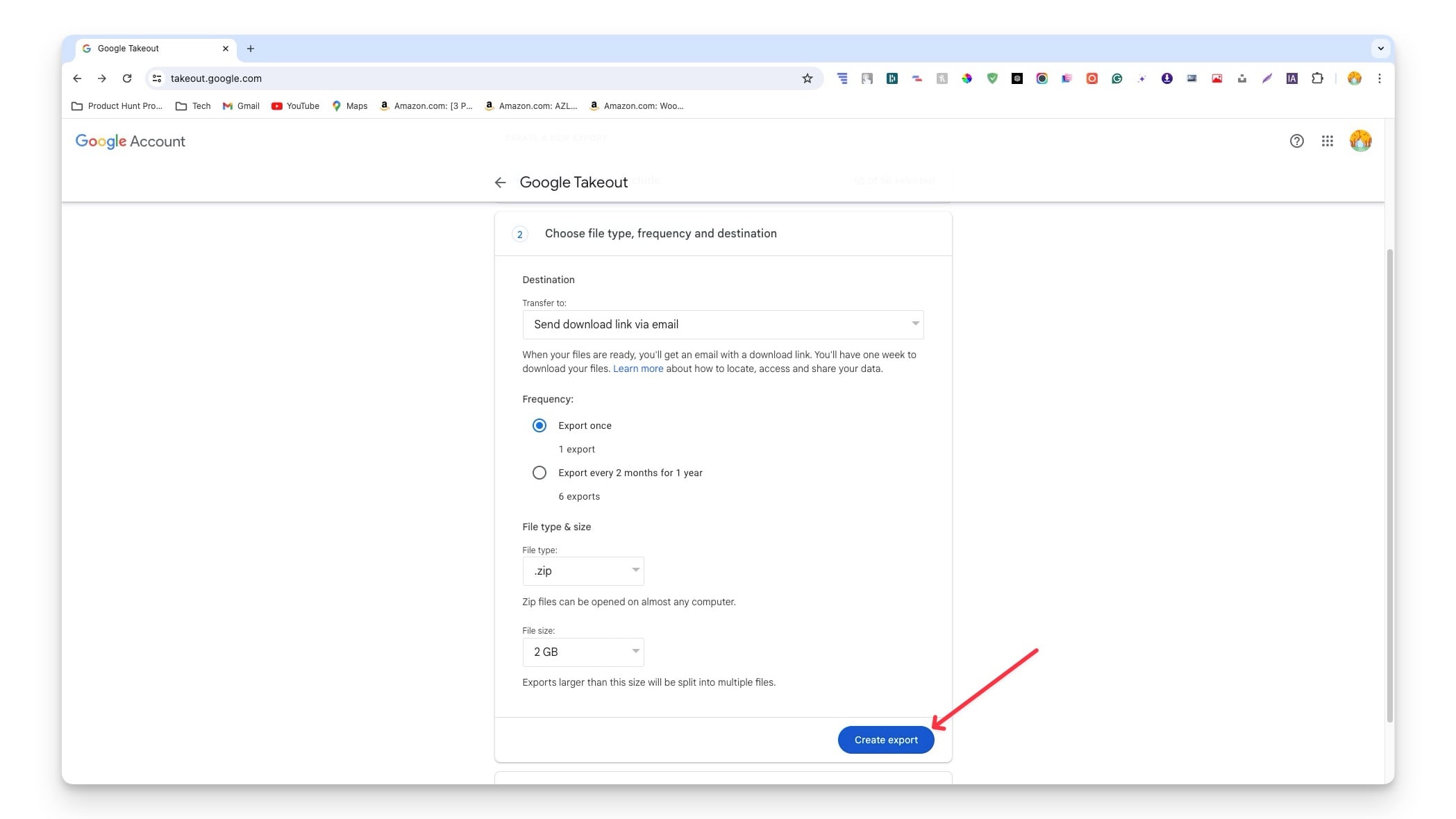Go back with the browser back arrow
Image resolution: width=1456 pixels, height=819 pixels.
pos(77,78)
